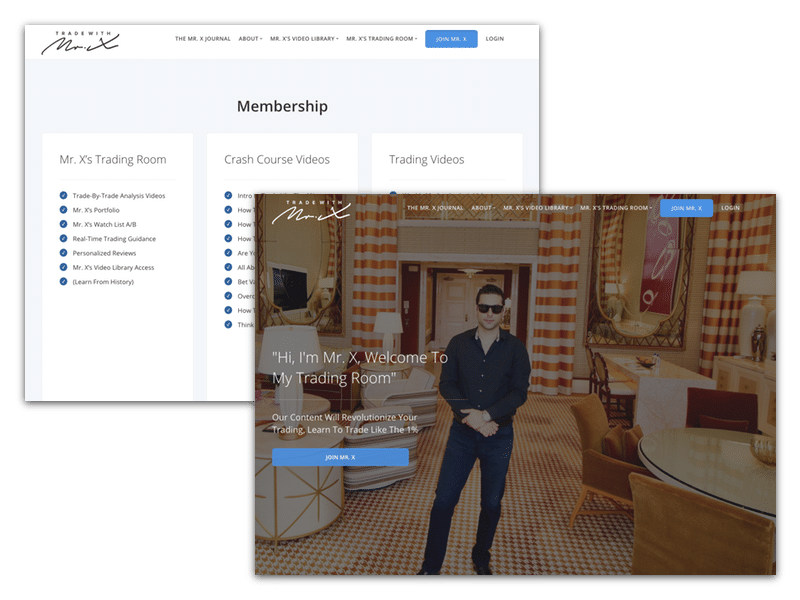Click check icon next to Mr. X's Portfolio
Viewport: 800px width, 600px height.
click(x=63, y=210)
